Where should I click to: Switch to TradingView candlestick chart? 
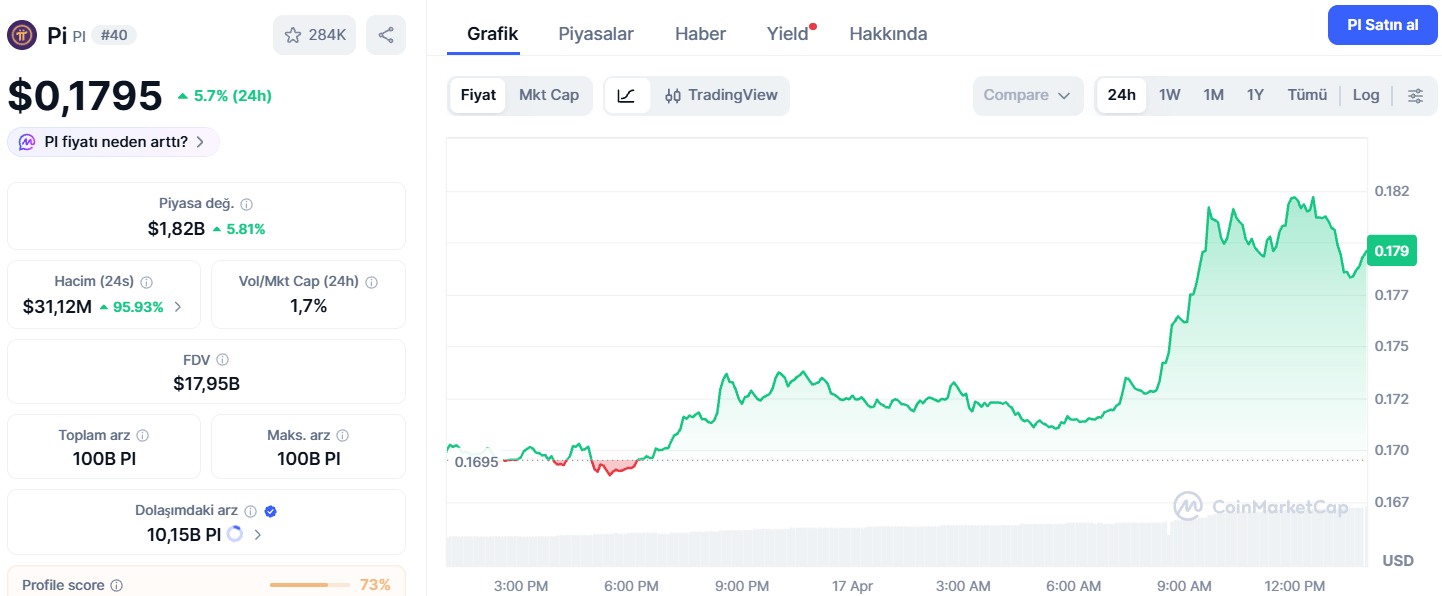tap(721, 96)
